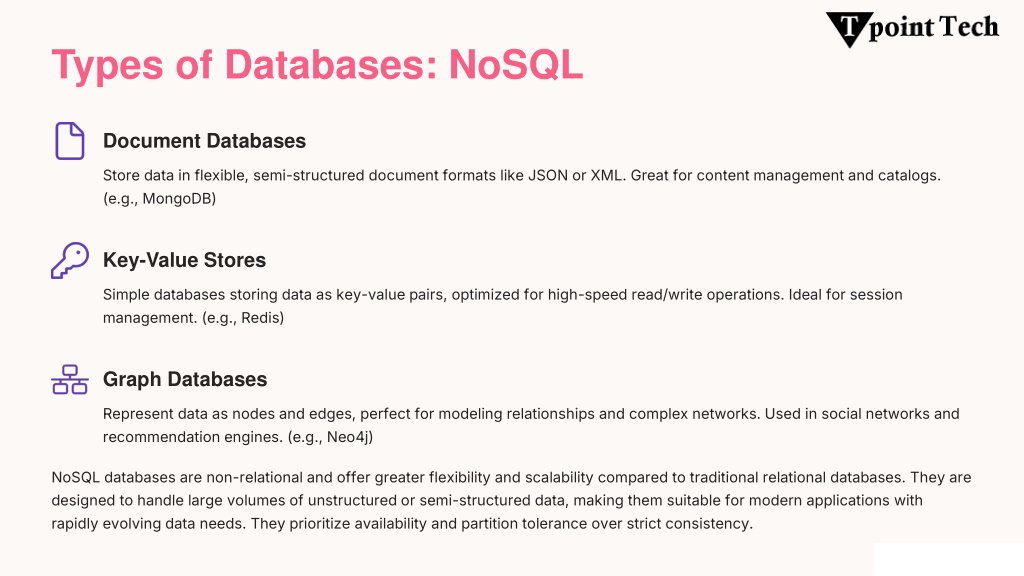The width and height of the screenshot is (1024, 576).
Task: Click the 'point Tech' logo text
Action: (x=934, y=27)
